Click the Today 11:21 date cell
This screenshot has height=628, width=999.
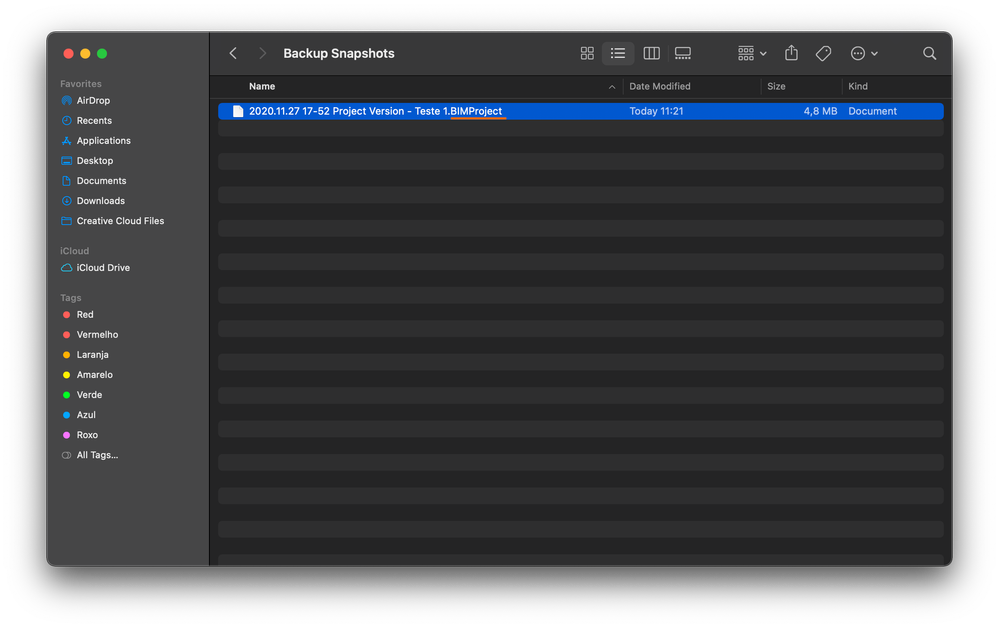pos(656,111)
